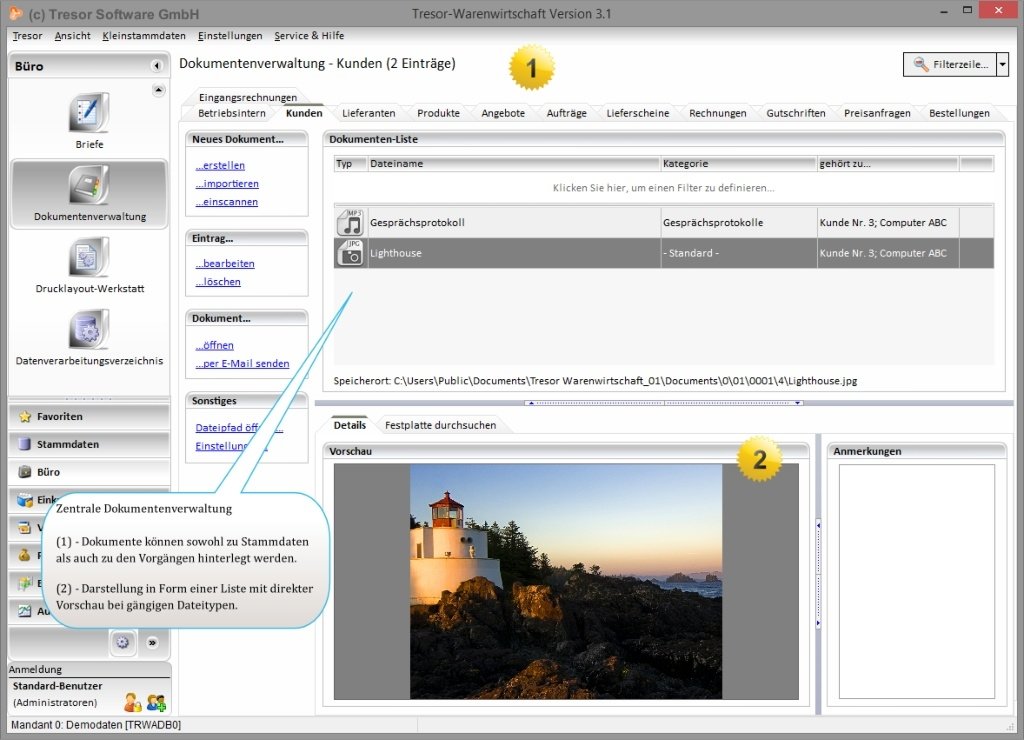Click the ...per E-Mail senden link

point(242,364)
